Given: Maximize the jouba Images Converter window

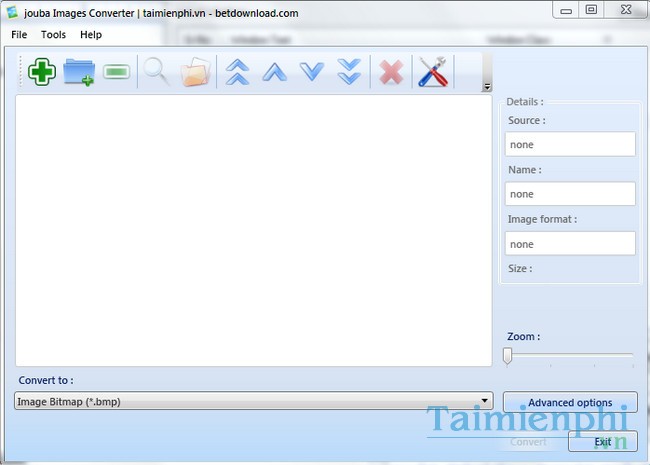Looking at the screenshot, I should point(591,10).
